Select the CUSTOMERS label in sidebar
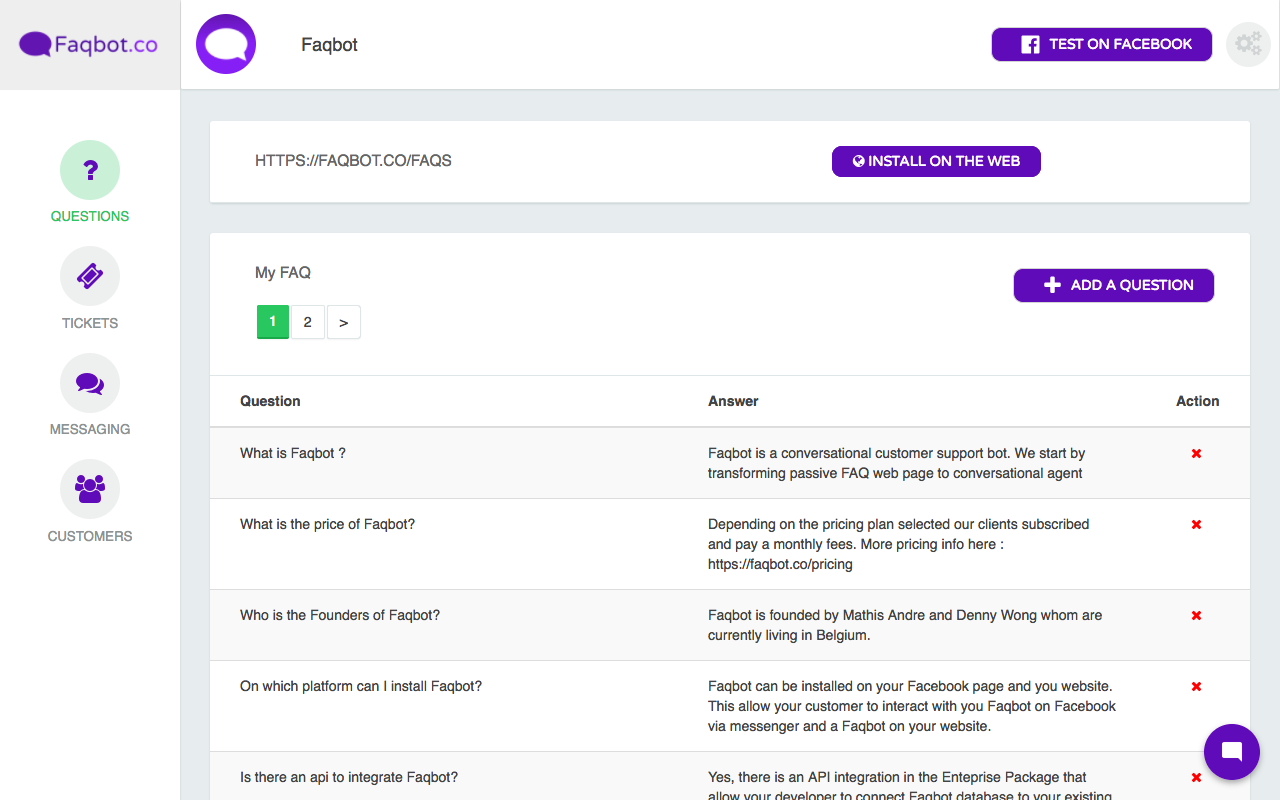1280x800 pixels. [x=90, y=536]
